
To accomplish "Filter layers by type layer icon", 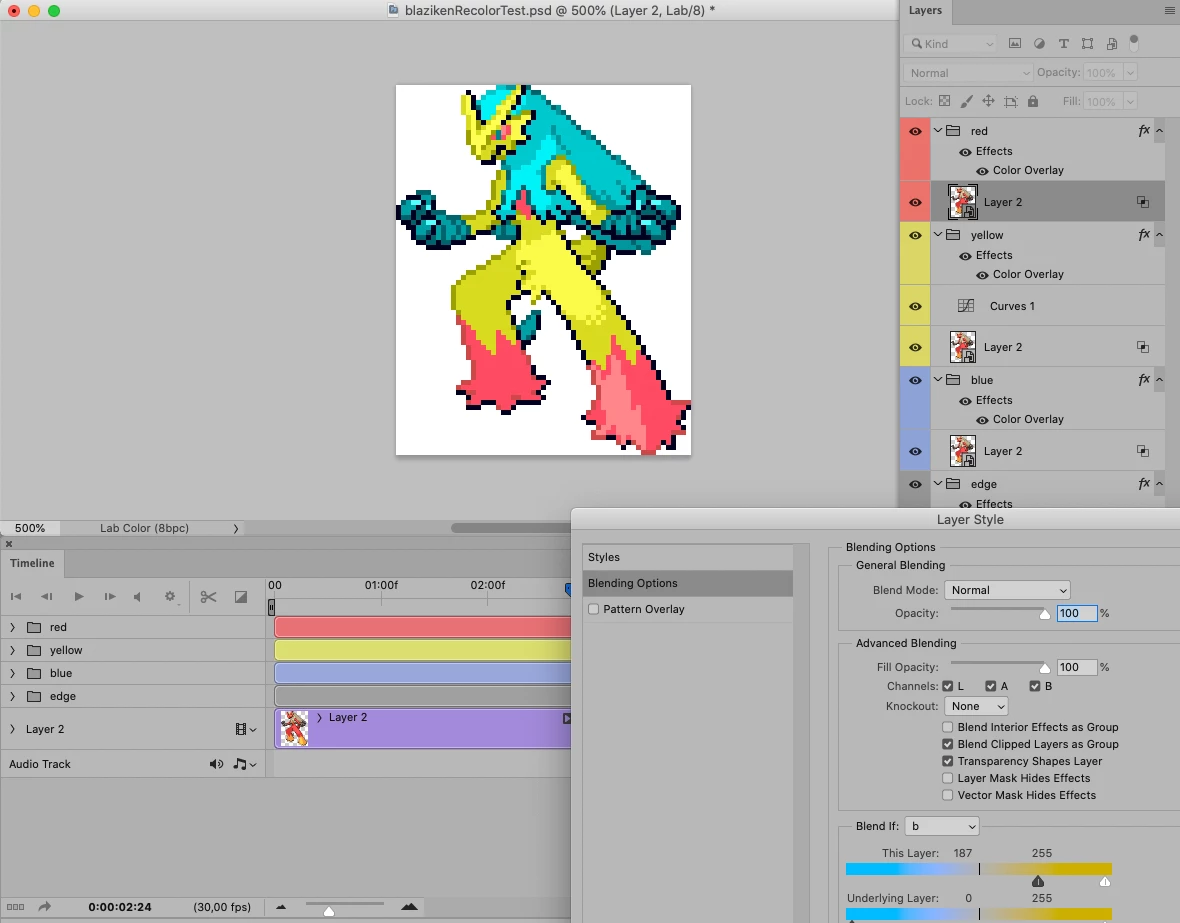I will 1063,44.
